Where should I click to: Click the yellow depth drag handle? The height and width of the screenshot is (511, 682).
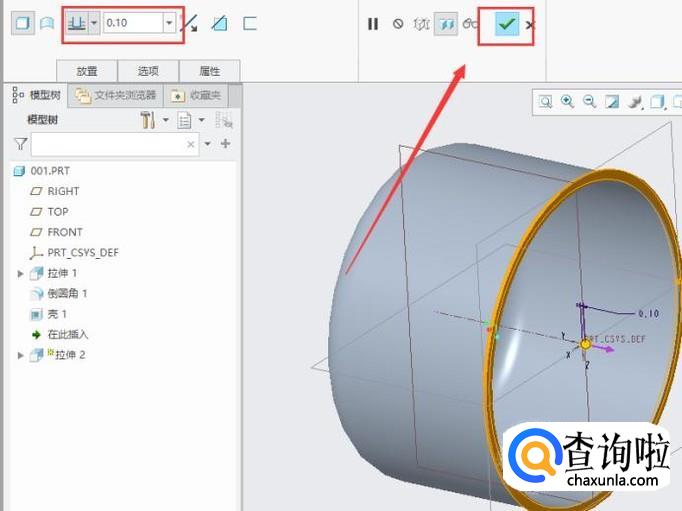585,344
